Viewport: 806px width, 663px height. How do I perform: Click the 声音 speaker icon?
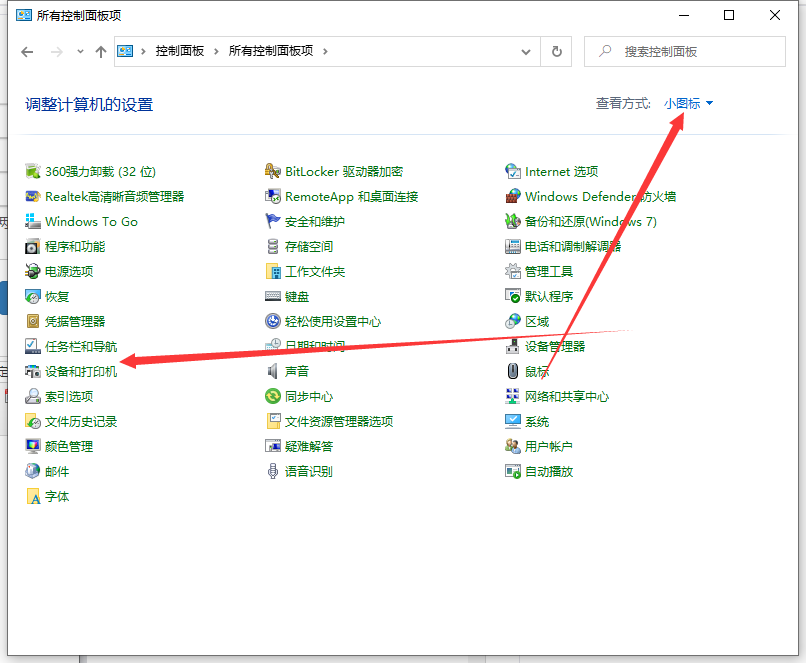(273, 372)
